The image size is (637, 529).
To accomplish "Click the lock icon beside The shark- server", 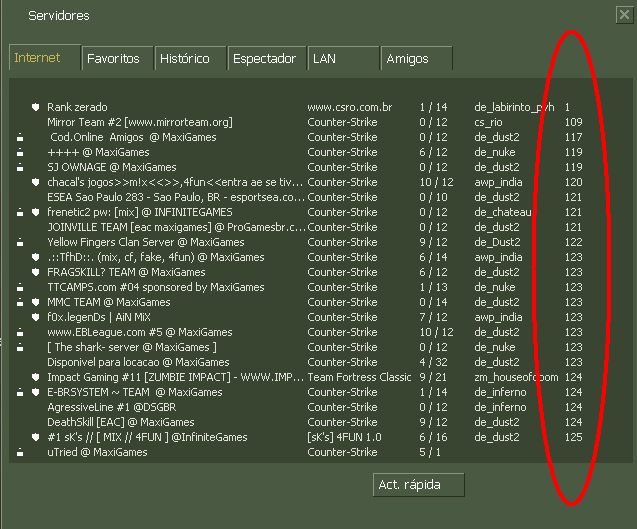I will coord(20,348).
